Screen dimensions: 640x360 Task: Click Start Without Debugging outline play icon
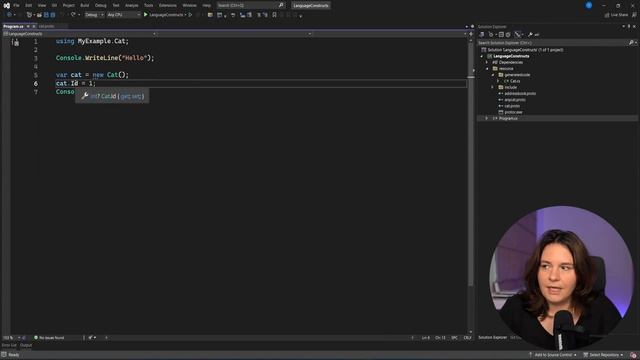tap(190, 15)
